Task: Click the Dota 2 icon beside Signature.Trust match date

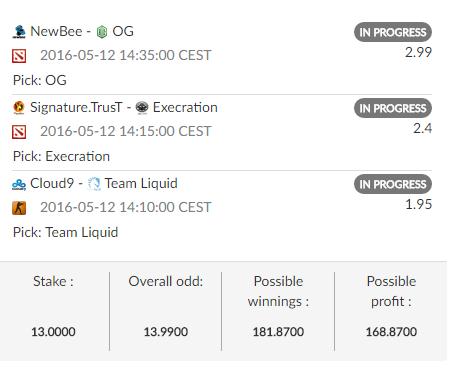Action: tap(19, 132)
